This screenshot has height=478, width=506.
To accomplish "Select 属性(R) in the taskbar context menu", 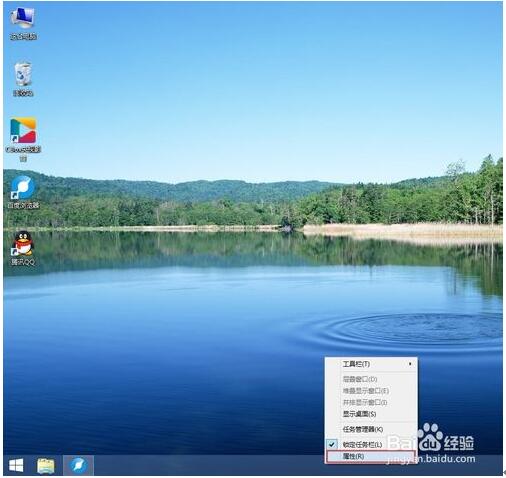I will (371, 456).
